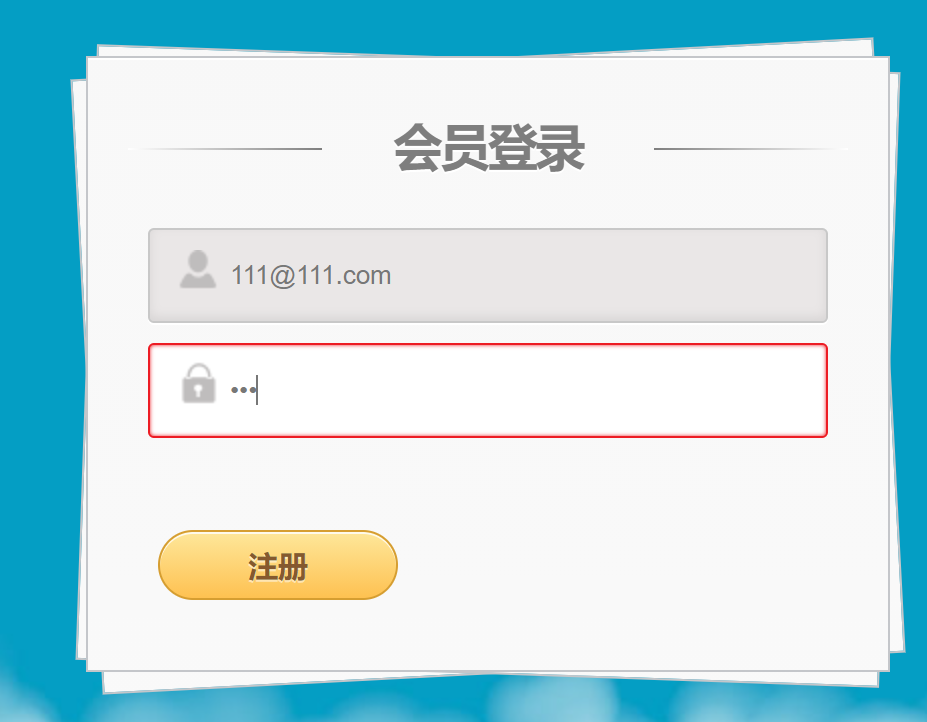Click the empty right end of email field

[x=709, y=276]
